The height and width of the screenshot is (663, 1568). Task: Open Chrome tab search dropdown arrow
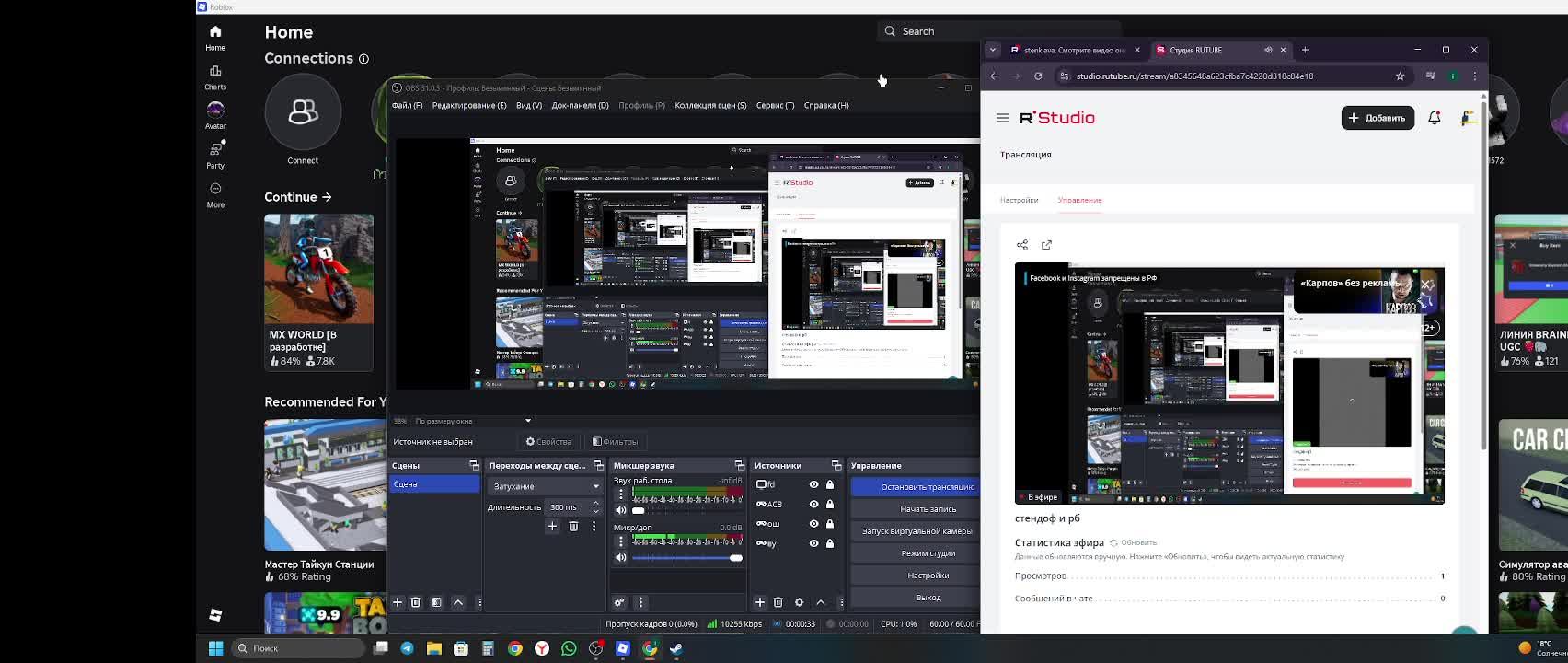click(x=993, y=50)
